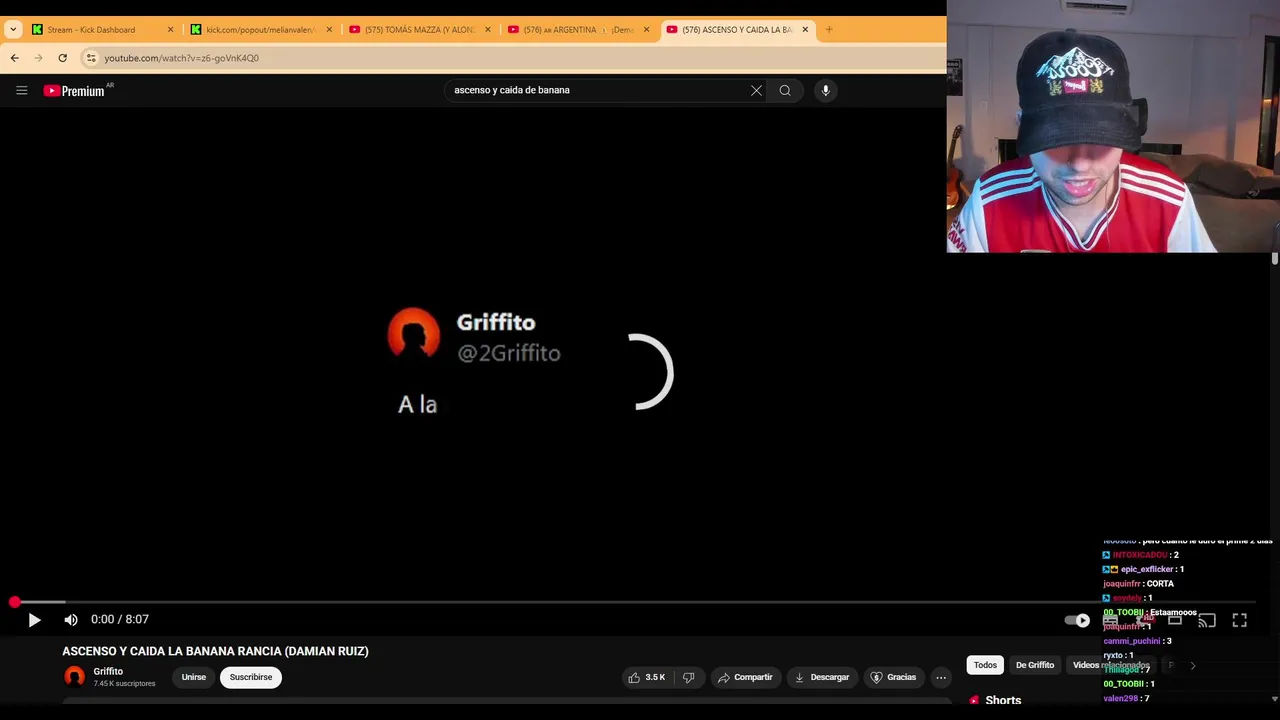This screenshot has width=1280, height=720.
Task: Close the ASCENSO Y CAIDA tab
Action: pos(805,30)
